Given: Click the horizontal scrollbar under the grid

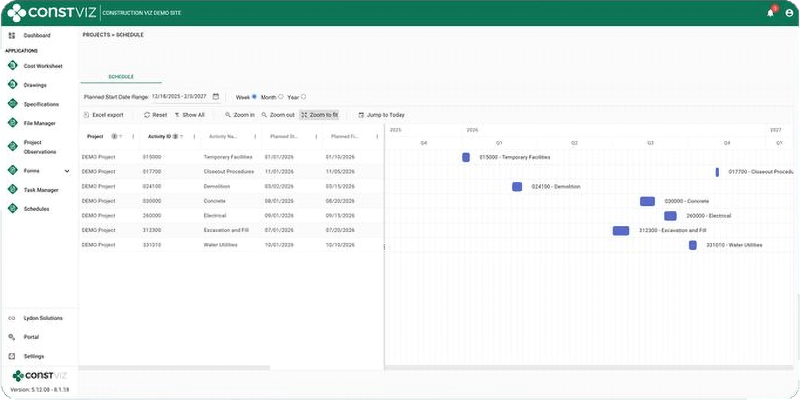Looking at the screenshot, I should click(174, 367).
